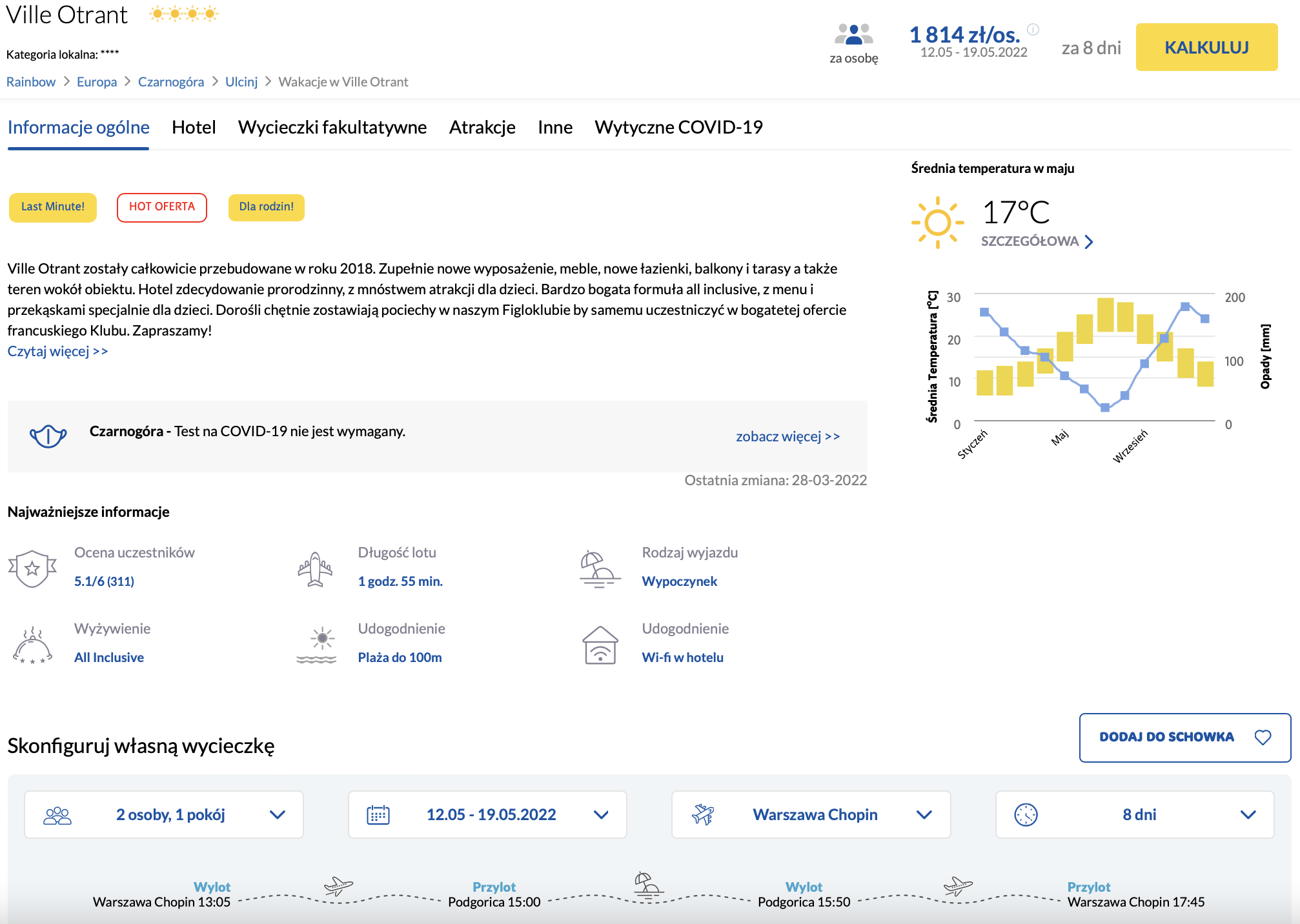This screenshot has width=1300, height=924.
Task: Click the 'HOT OFERTA' badge
Action: tap(162, 207)
